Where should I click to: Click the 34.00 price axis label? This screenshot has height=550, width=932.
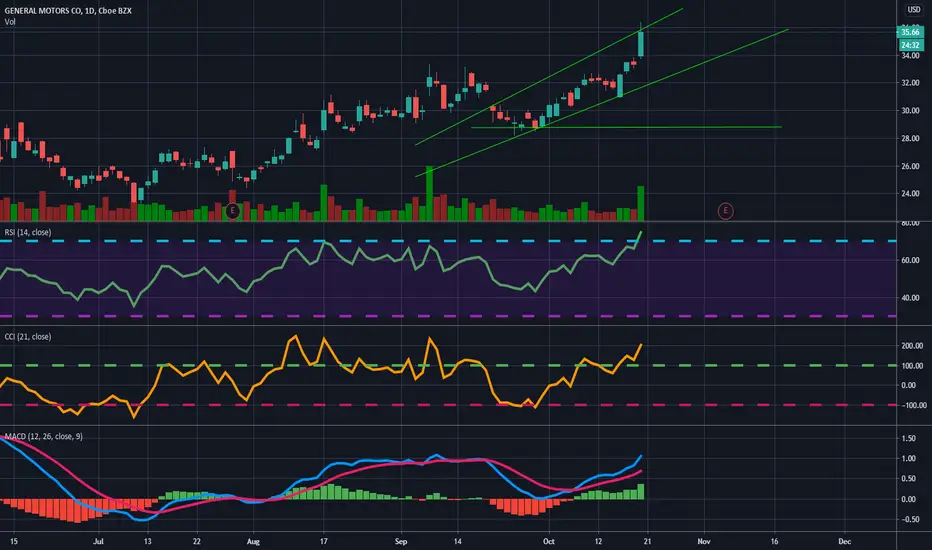[910, 56]
